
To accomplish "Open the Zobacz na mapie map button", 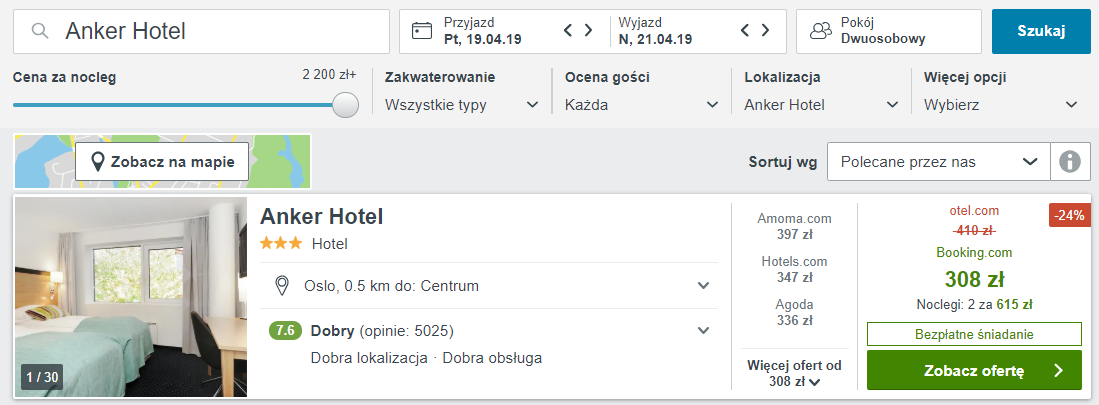I will pyautogui.click(x=162, y=161).
